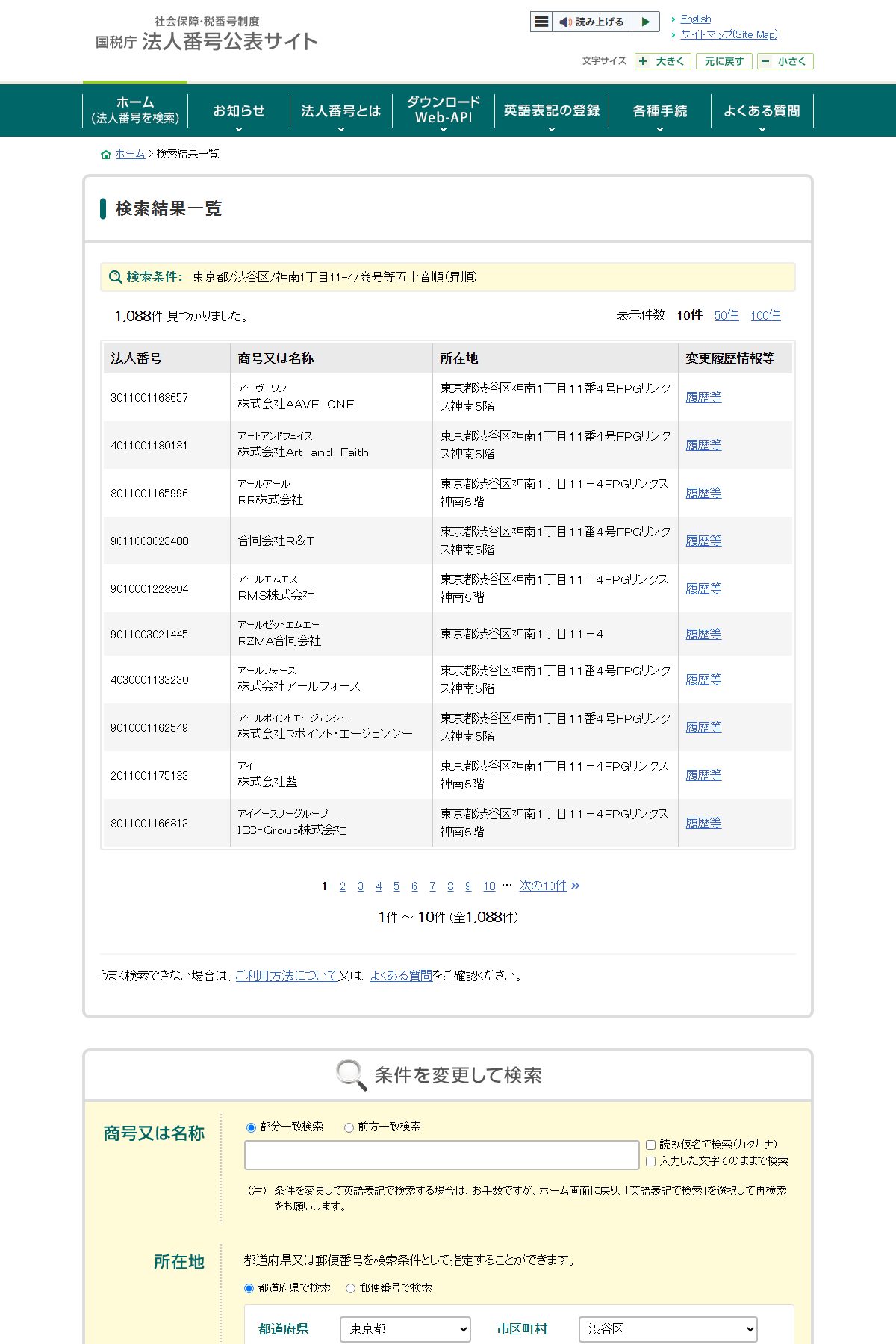The height and width of the screenshot is (1344, 896).
Task: Click the 商号又は名称 text input field
Action: tap(442, 1155)
